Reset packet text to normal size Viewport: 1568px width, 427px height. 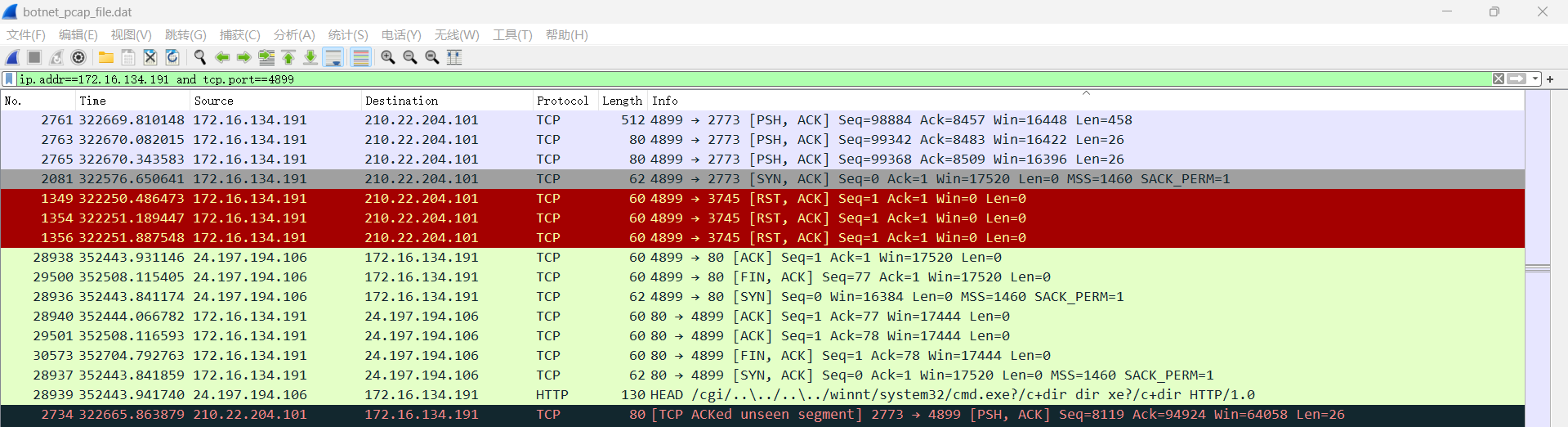[x=432, y=57]
